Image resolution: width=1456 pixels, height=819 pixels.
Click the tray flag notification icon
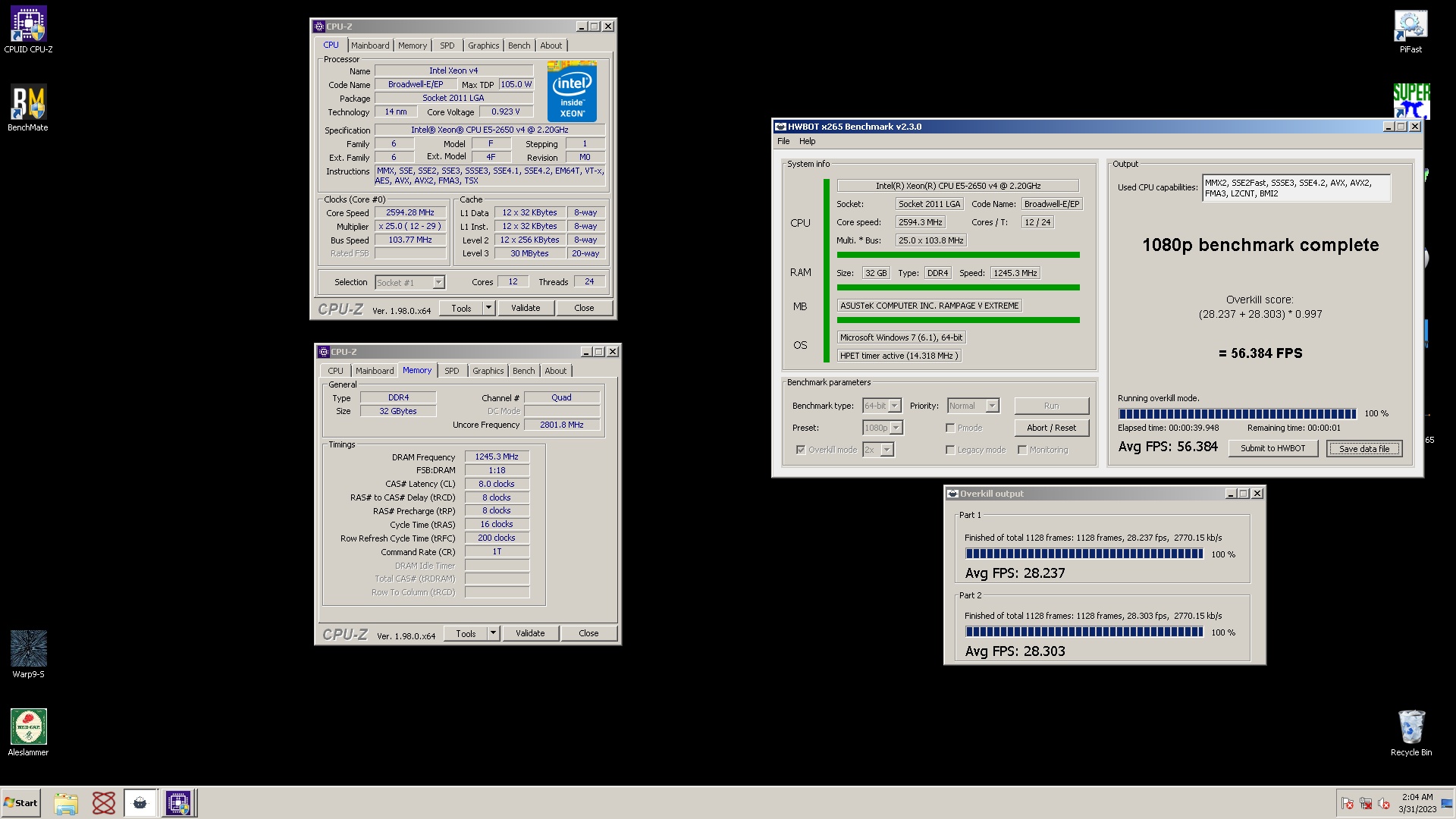click(x=1348, y=803)
